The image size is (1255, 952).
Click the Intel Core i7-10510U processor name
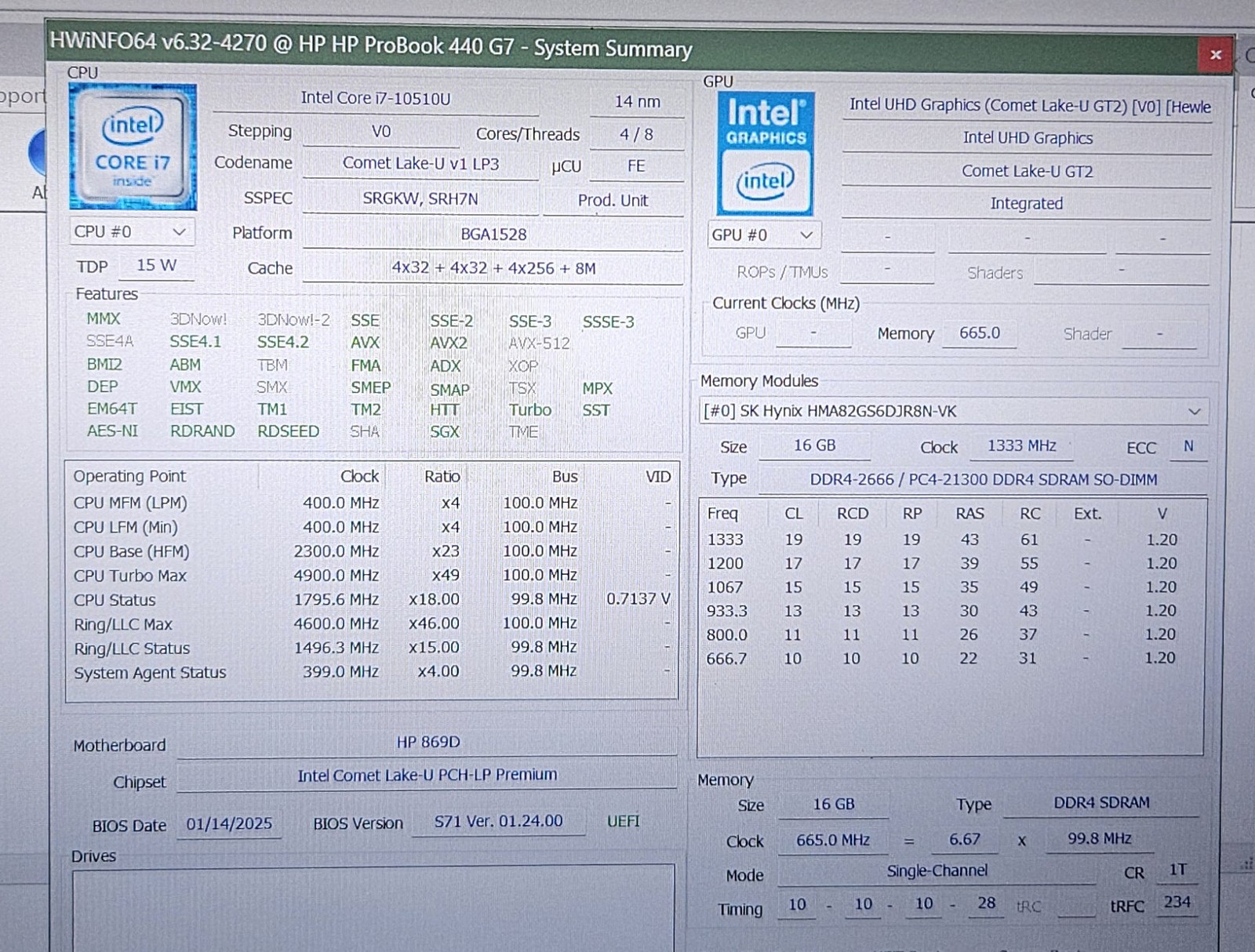[x=376, y=99]
